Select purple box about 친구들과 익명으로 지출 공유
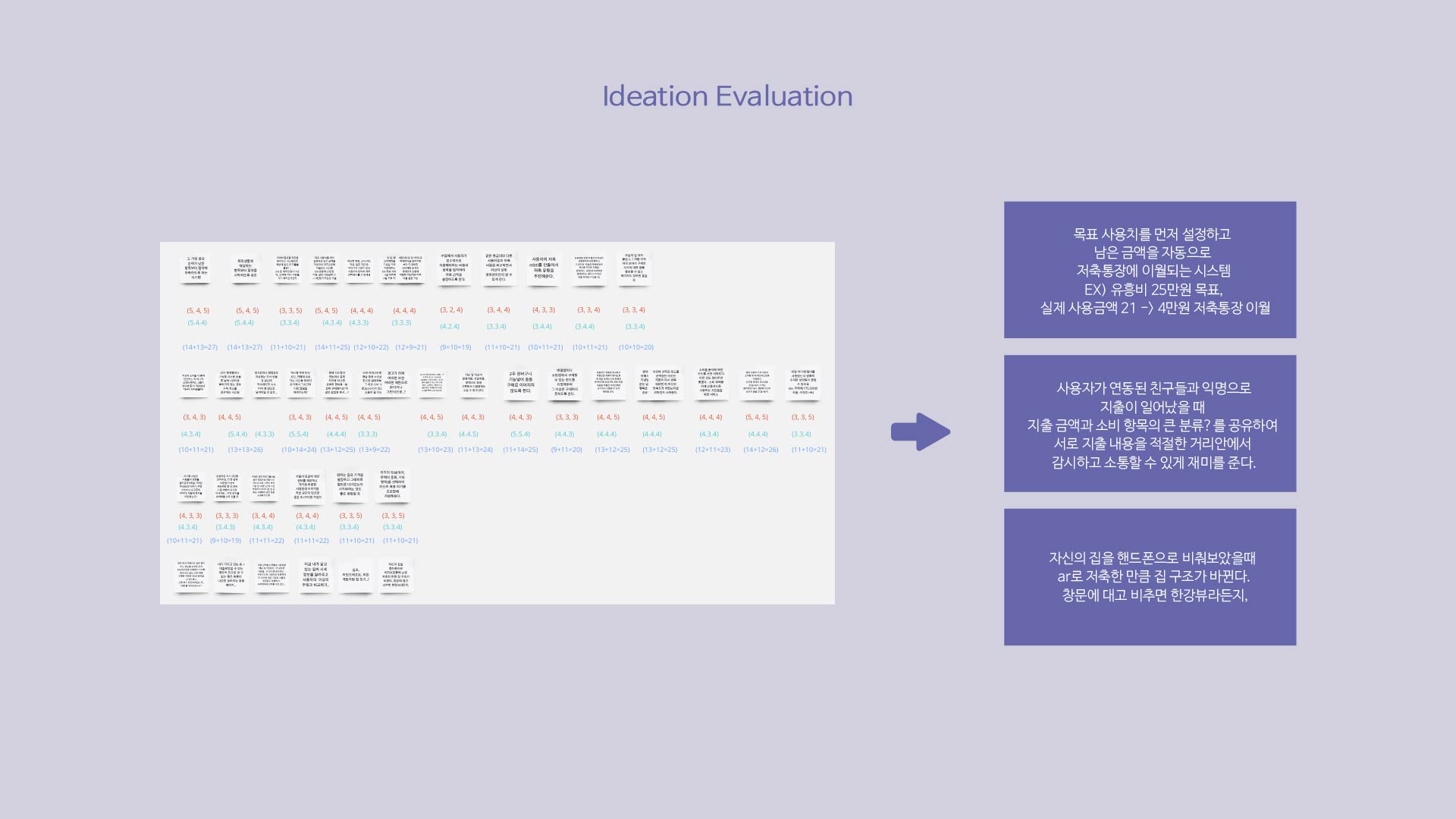1456x819 pixels. point(1150,424)
